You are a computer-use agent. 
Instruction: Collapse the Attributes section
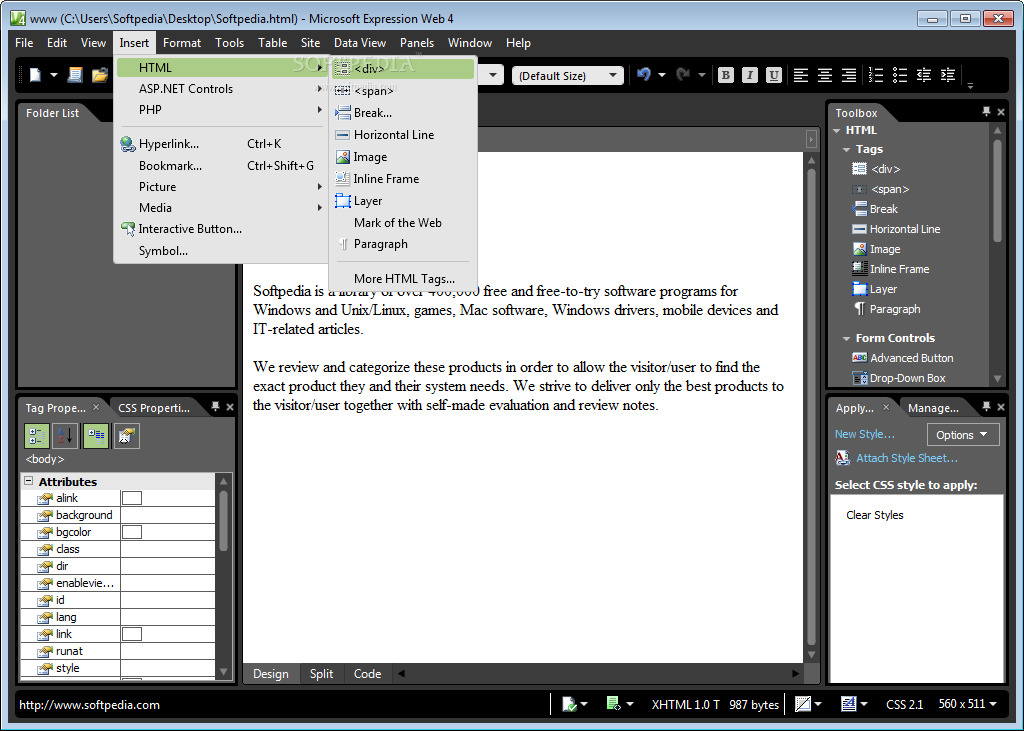point(29,481)
